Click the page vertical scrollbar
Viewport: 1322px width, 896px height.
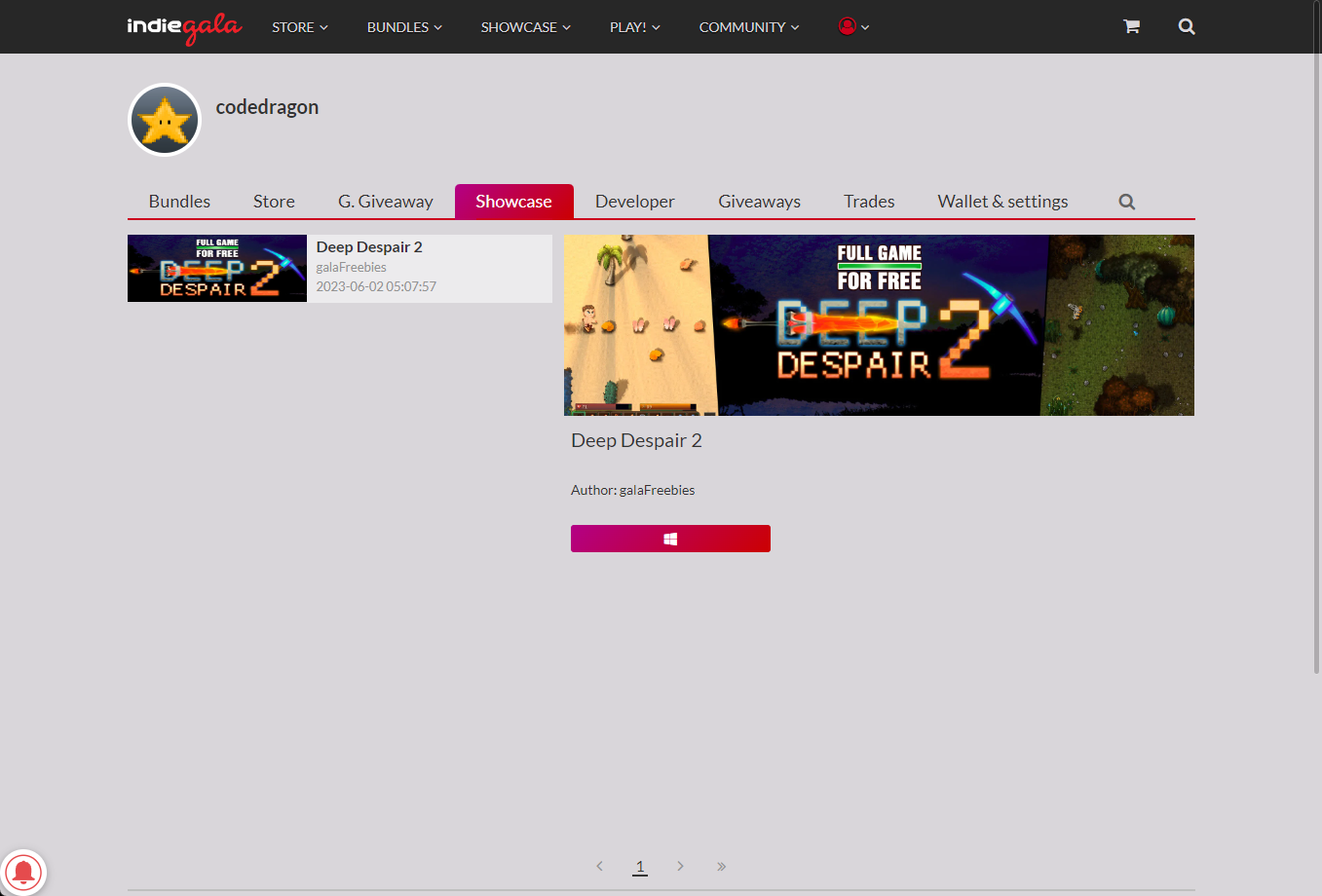(x=1317, y=336)
